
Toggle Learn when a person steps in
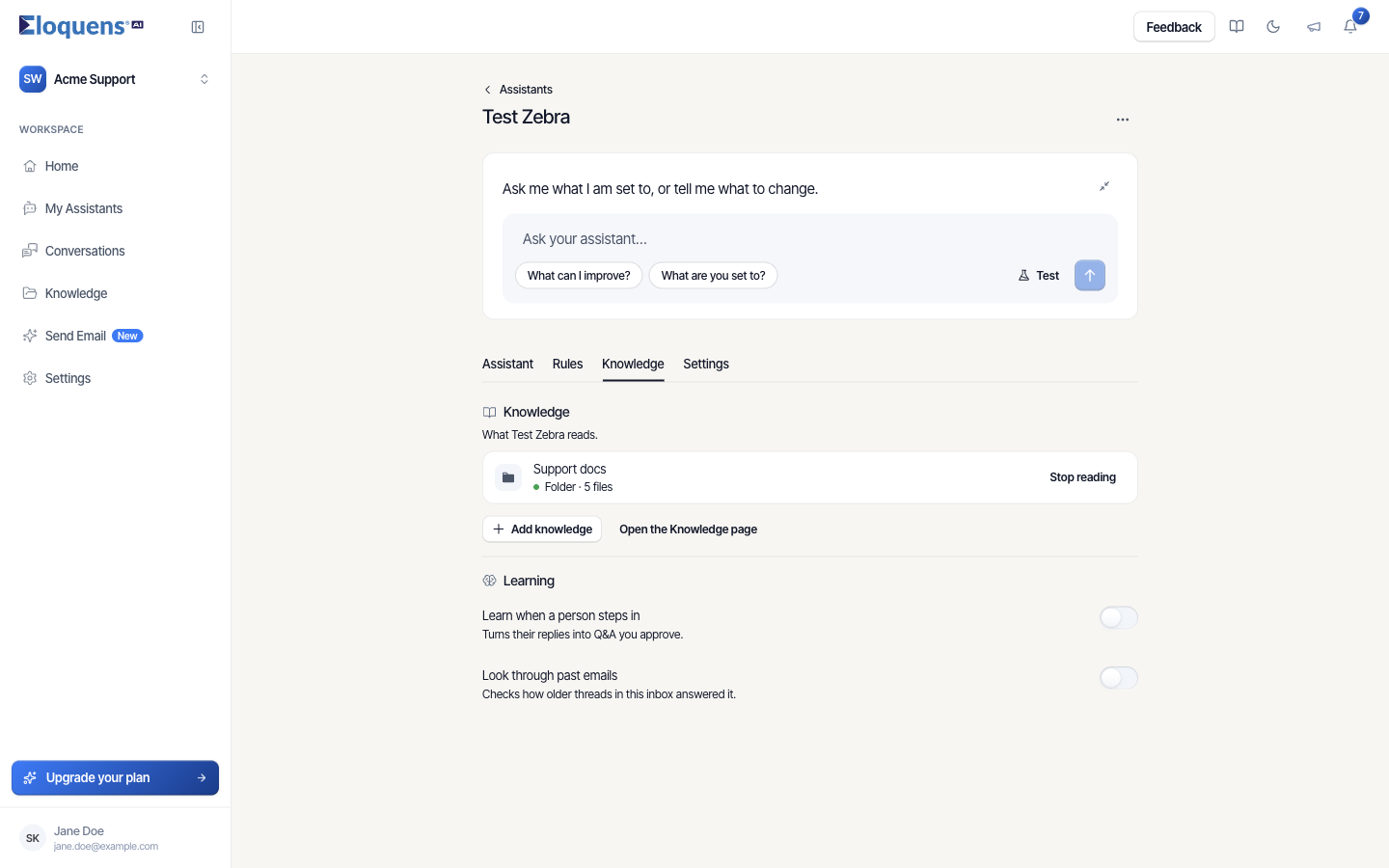pyautogui.click(x=1119, y=617)
